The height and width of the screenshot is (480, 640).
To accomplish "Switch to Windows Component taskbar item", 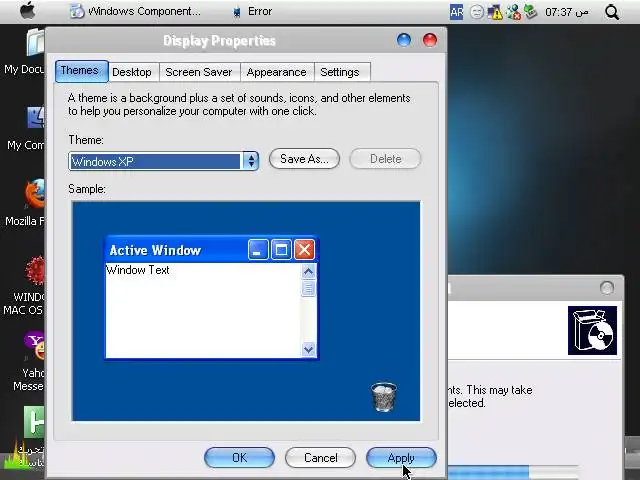I will pos(135,11).
